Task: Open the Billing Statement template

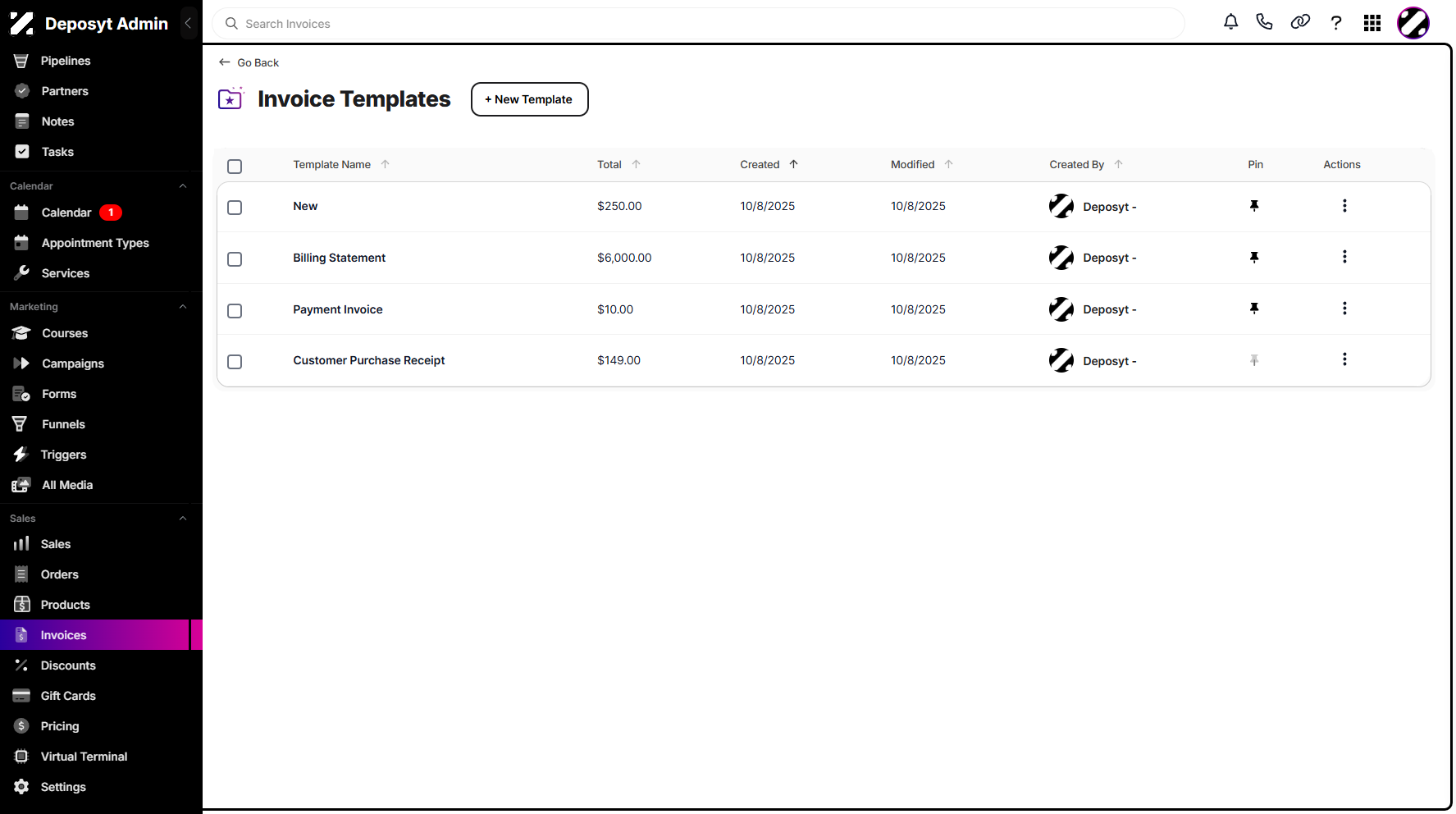Action: point(340,258)
